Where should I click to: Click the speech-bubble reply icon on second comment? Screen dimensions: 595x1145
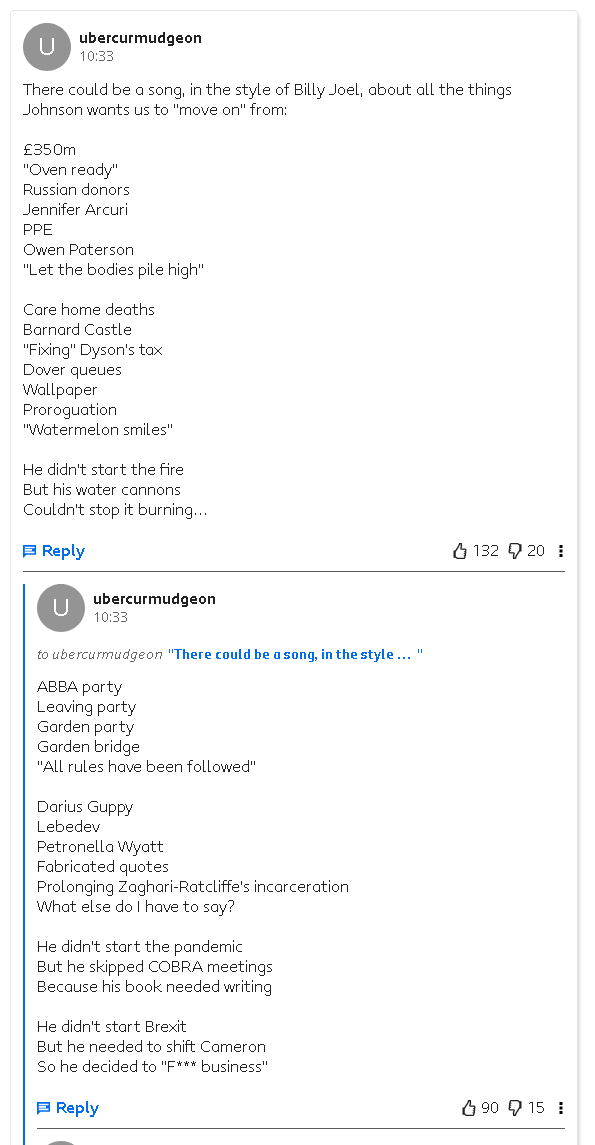pos(43,1107)
